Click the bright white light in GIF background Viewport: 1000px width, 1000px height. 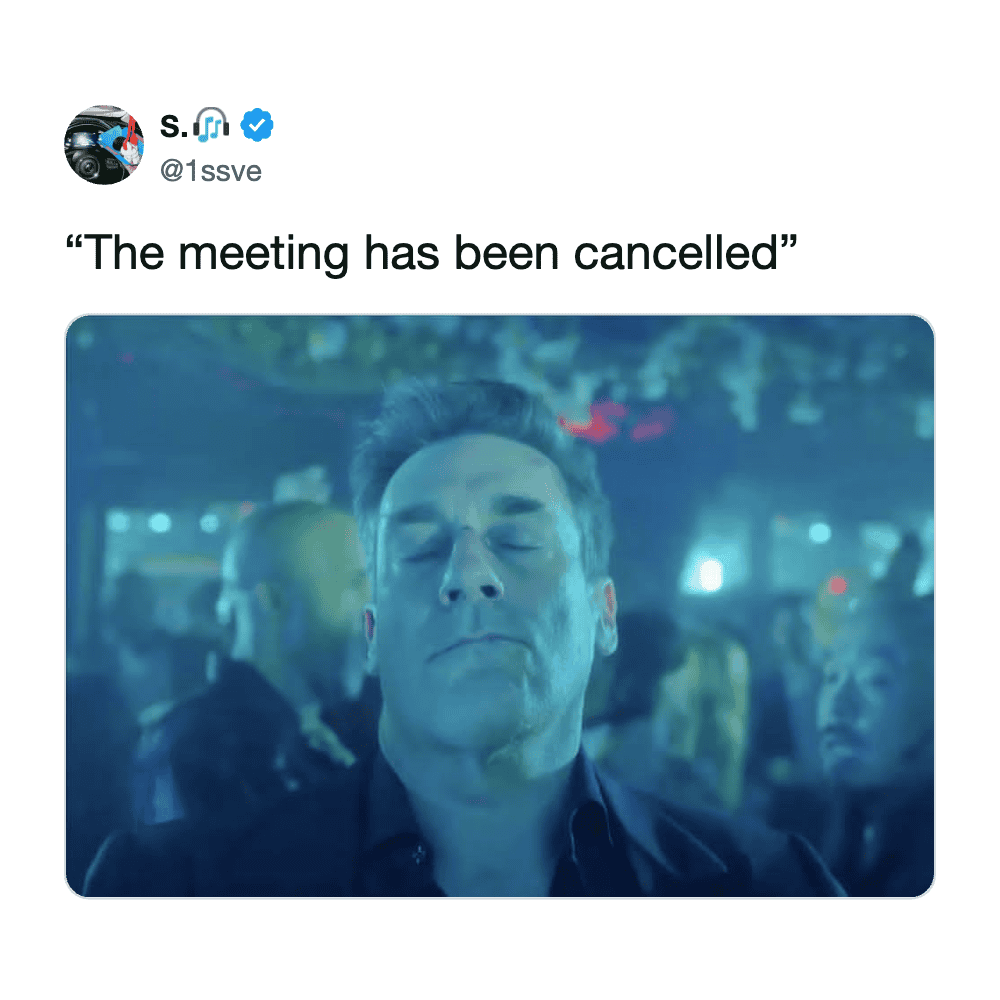click(708, 573)
